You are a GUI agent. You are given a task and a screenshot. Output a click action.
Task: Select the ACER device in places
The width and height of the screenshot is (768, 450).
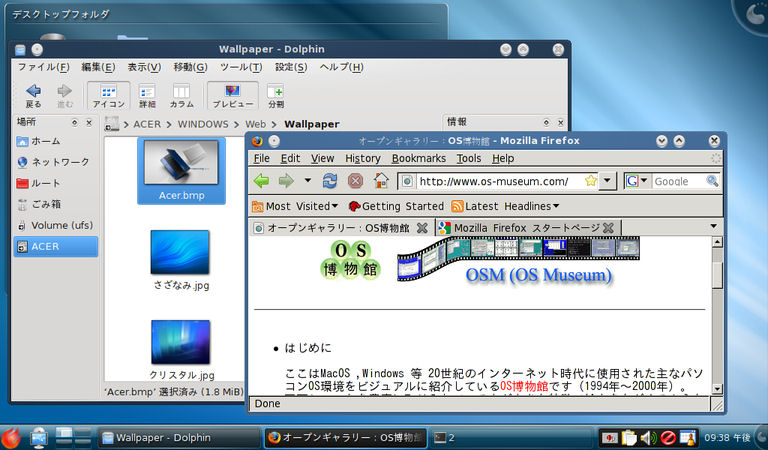(55, 246)
